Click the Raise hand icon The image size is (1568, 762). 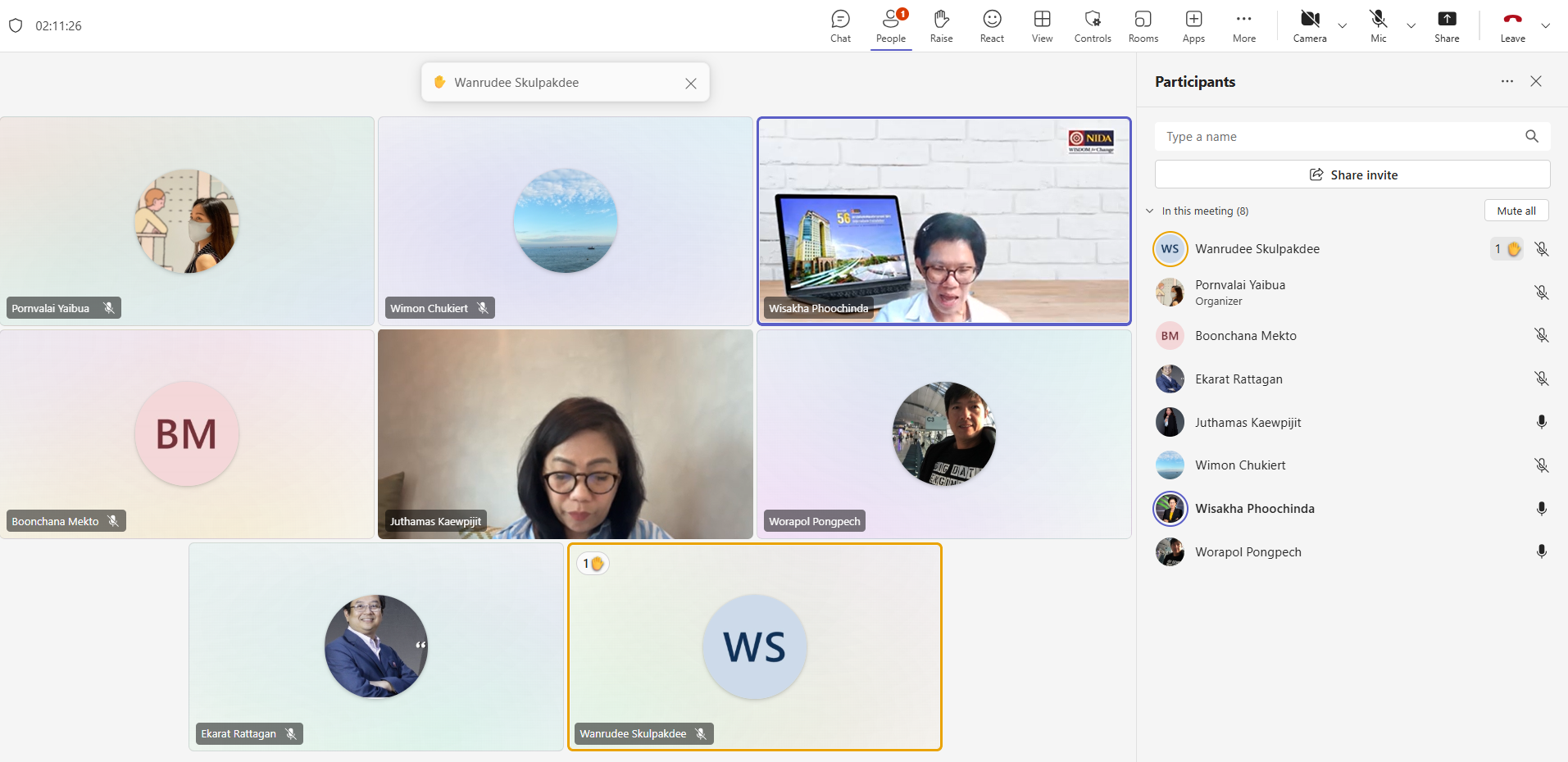pos(941,25)
